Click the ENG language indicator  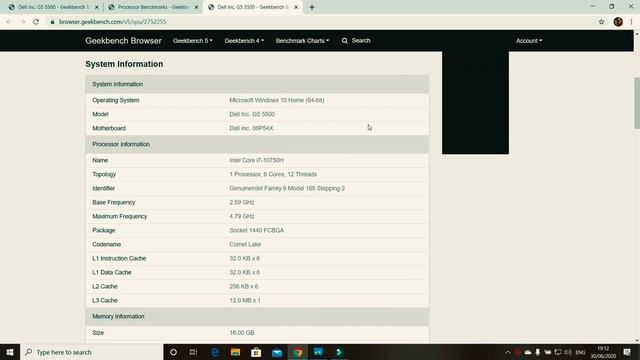pos(580,352)
